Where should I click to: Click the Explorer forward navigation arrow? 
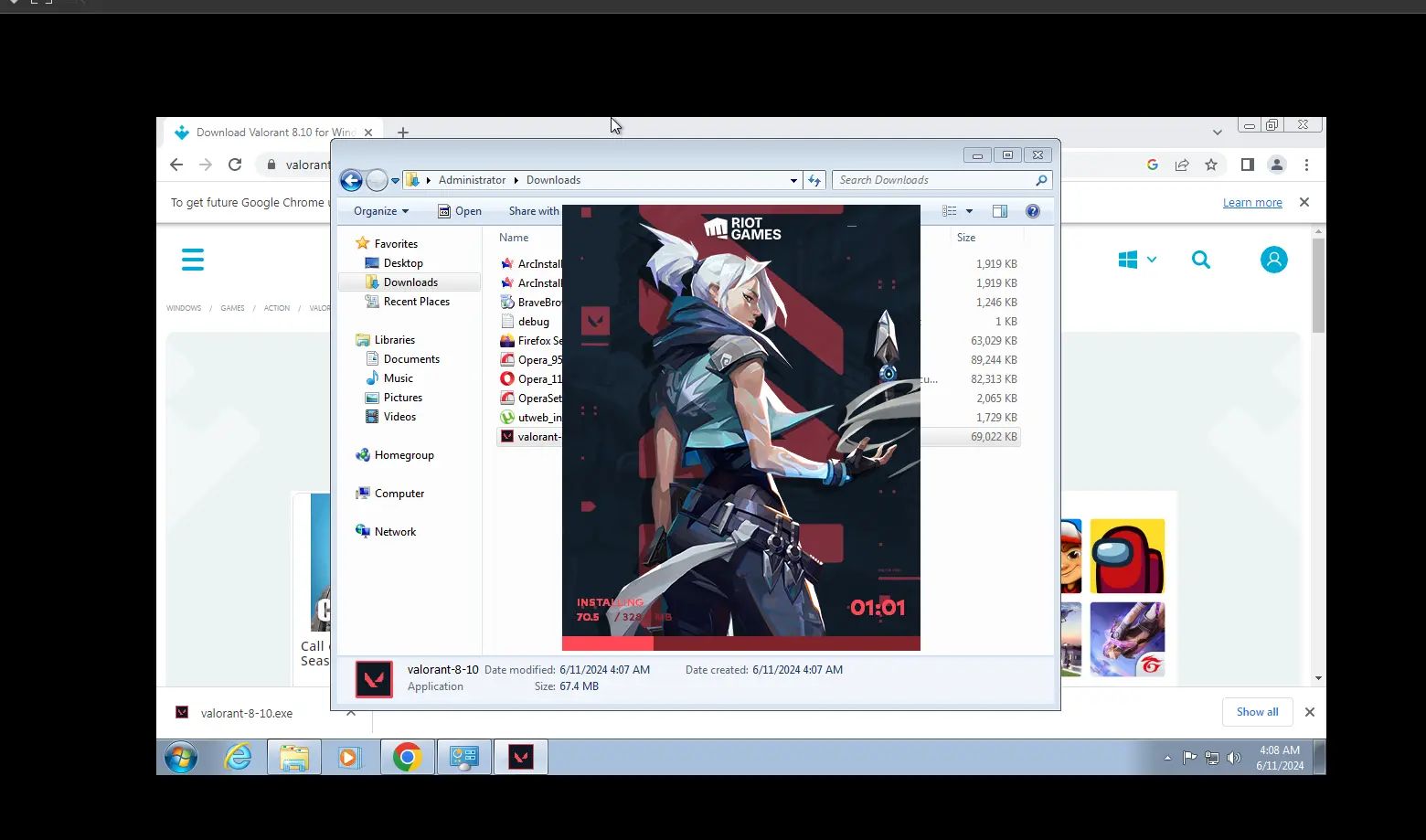[377, 180]
